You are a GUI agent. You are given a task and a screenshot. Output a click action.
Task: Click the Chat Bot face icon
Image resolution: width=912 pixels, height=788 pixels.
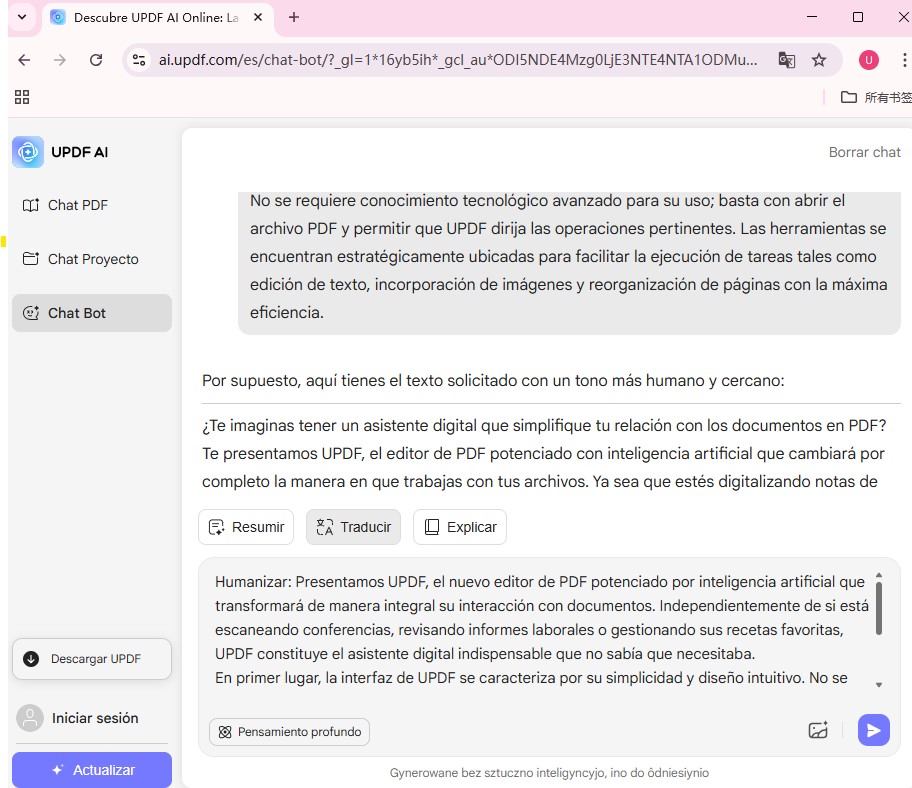(x=31, y=313)
